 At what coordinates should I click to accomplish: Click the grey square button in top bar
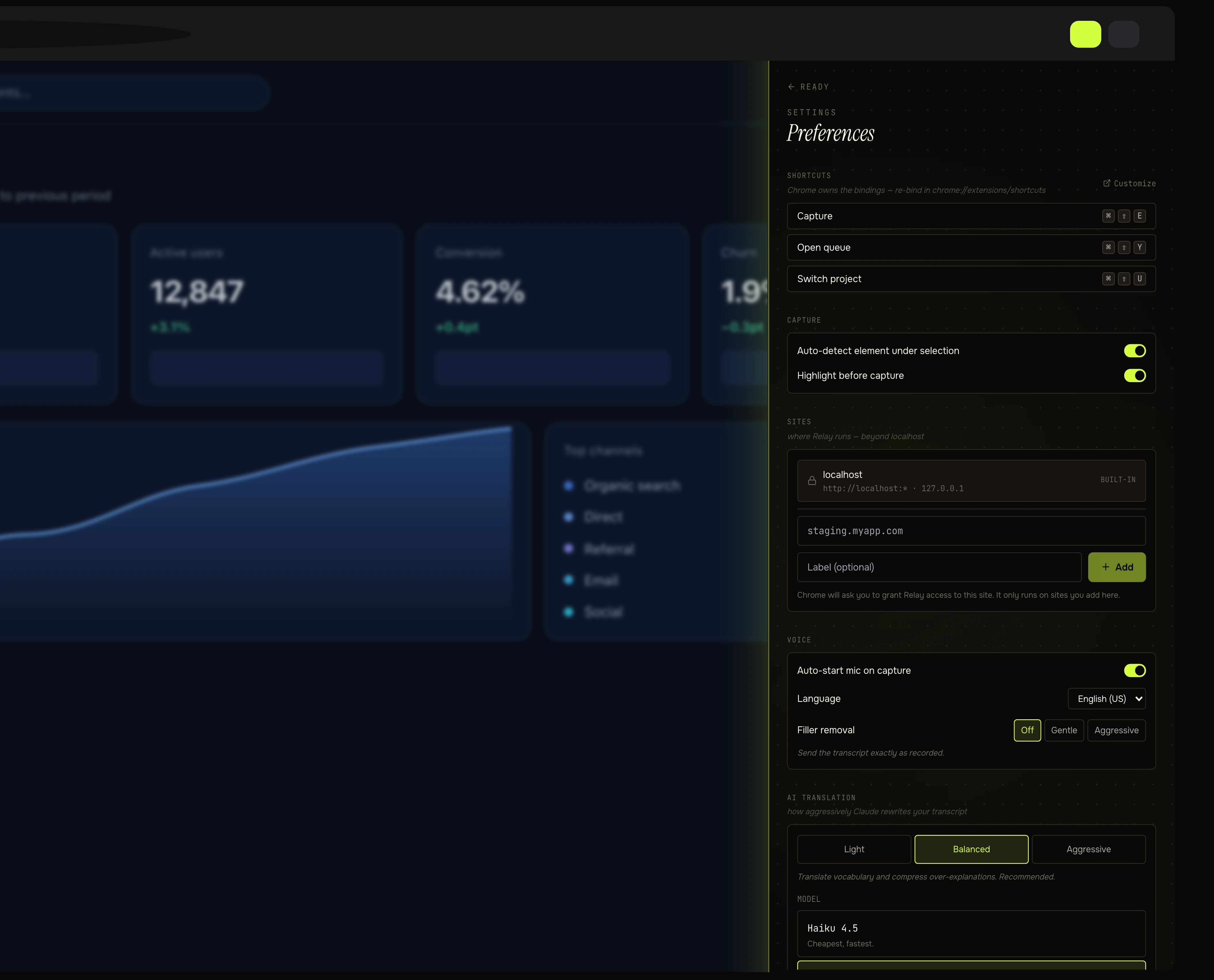(x=1123, y=34)
